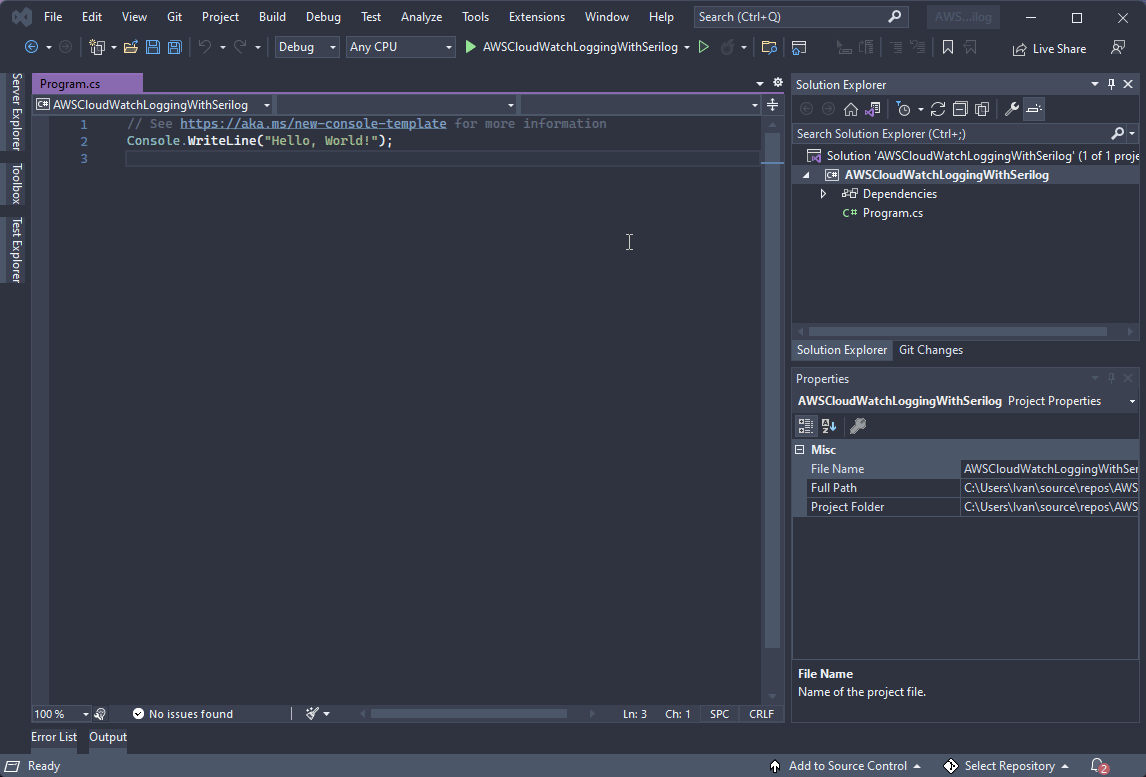The width and height of the screenshot is (1146, 777).
Task: Open the aka.ms/new-console-template link in the code
Action: (313, 124)
